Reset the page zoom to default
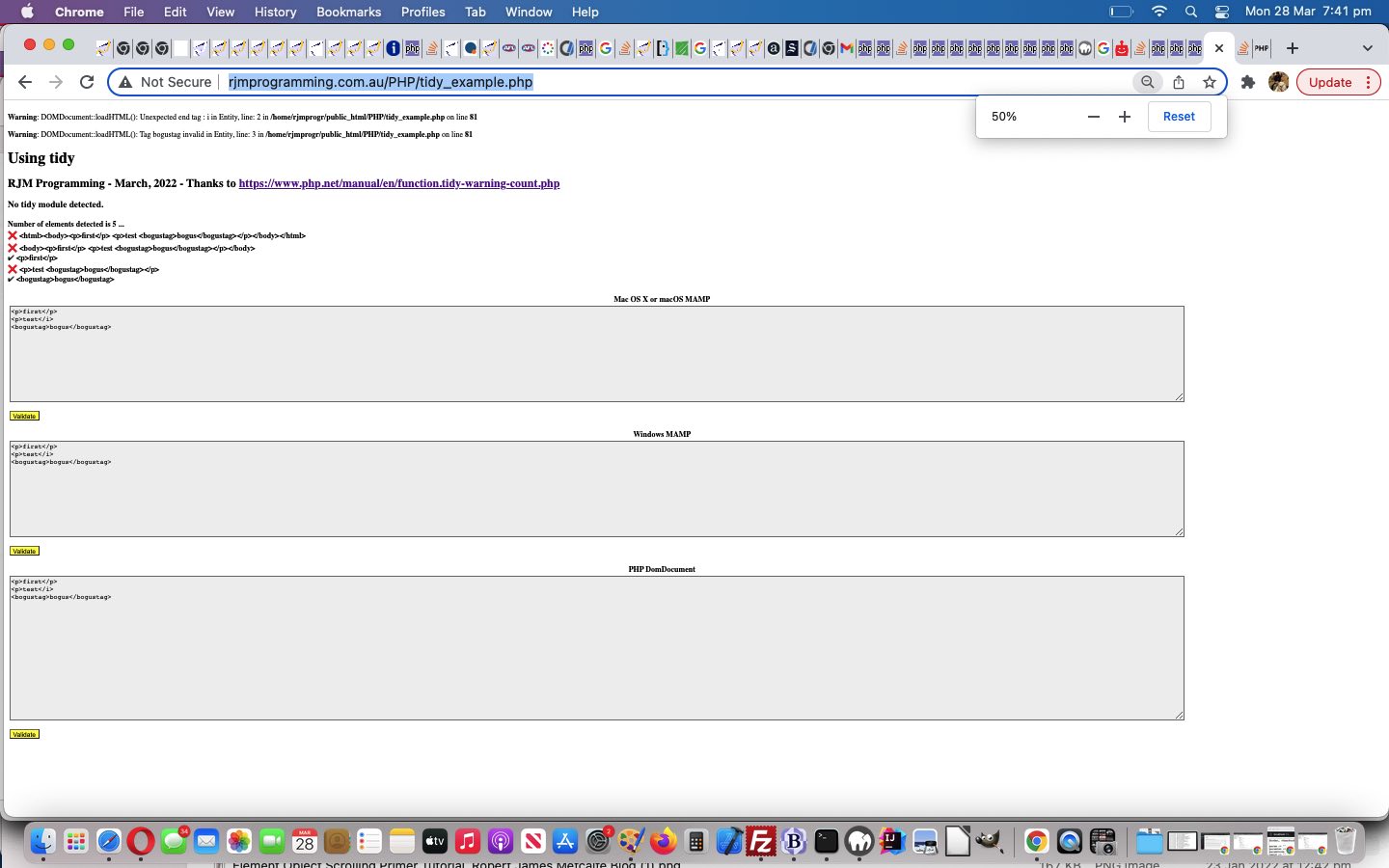1389x868 pixels. tap(1178, 116)
